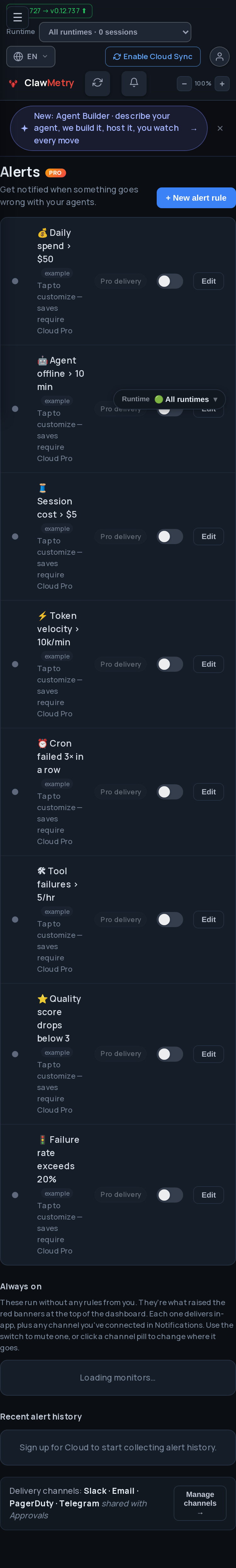The height and width of the screenshot is (1568, 236).
Task: Click the + New alert rule button
Action: pos(196,198)
